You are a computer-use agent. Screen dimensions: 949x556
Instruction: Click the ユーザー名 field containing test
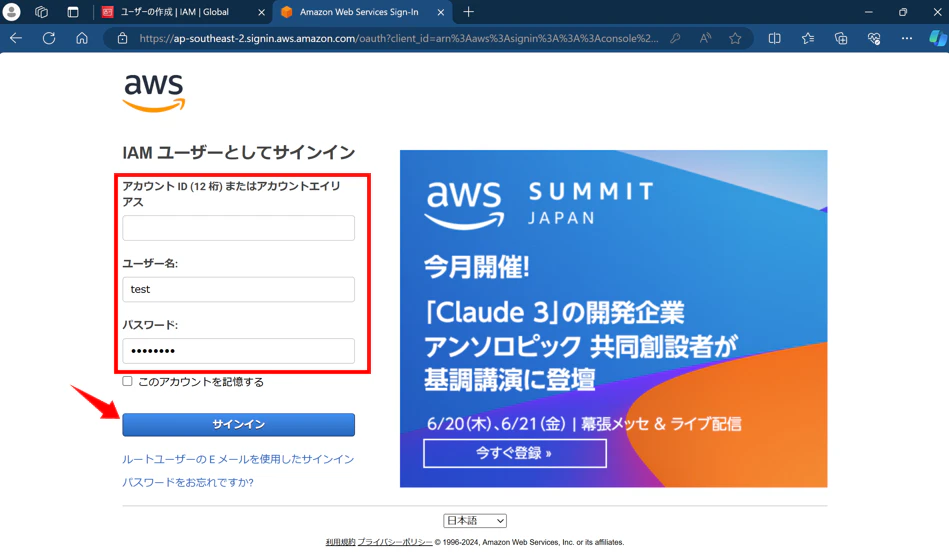click(238, 289)
